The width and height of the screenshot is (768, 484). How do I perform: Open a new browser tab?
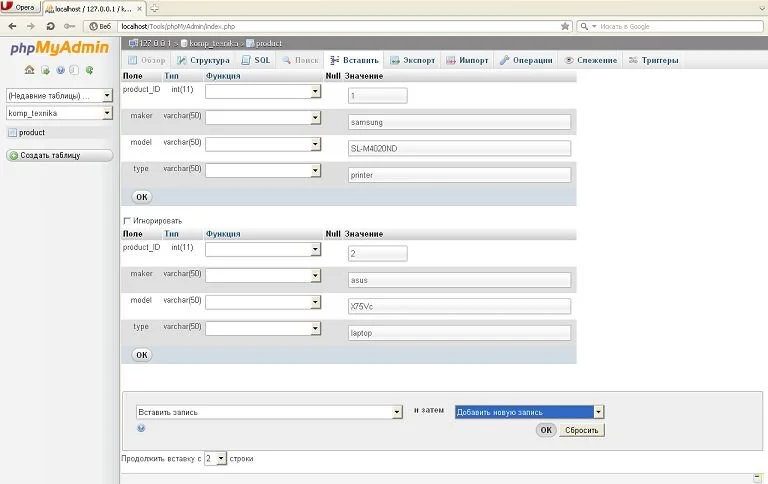(x=154, y=7)
